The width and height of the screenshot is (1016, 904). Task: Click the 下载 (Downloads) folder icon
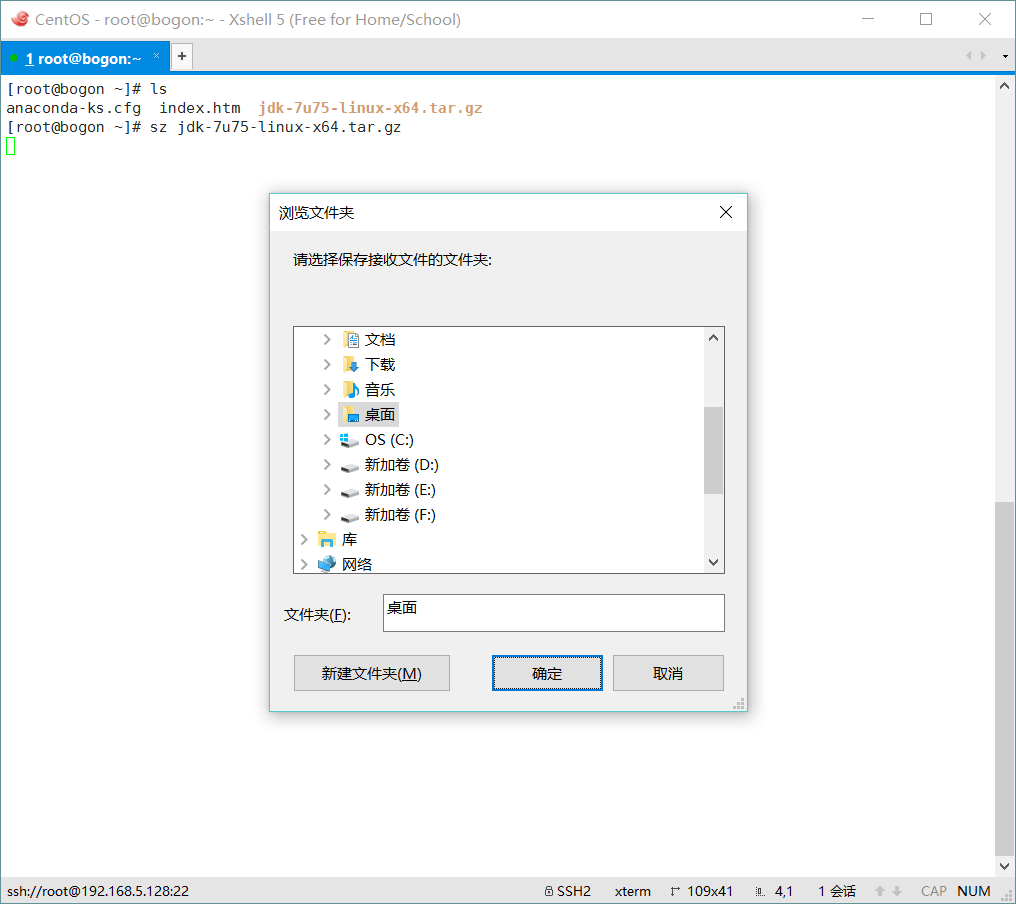coord(353,364)
